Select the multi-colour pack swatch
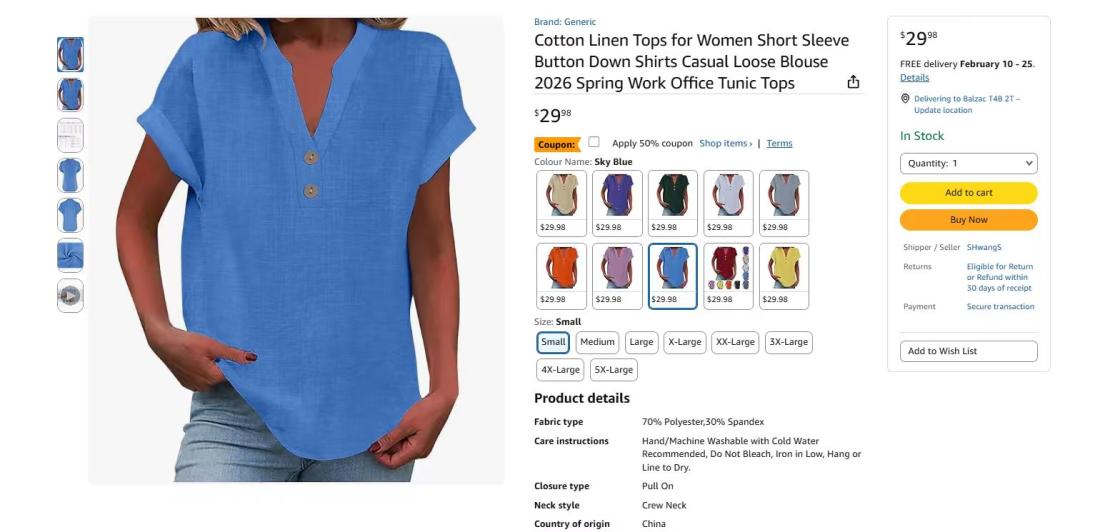The height and width of the screenshot is (532, 1115). 728,276
